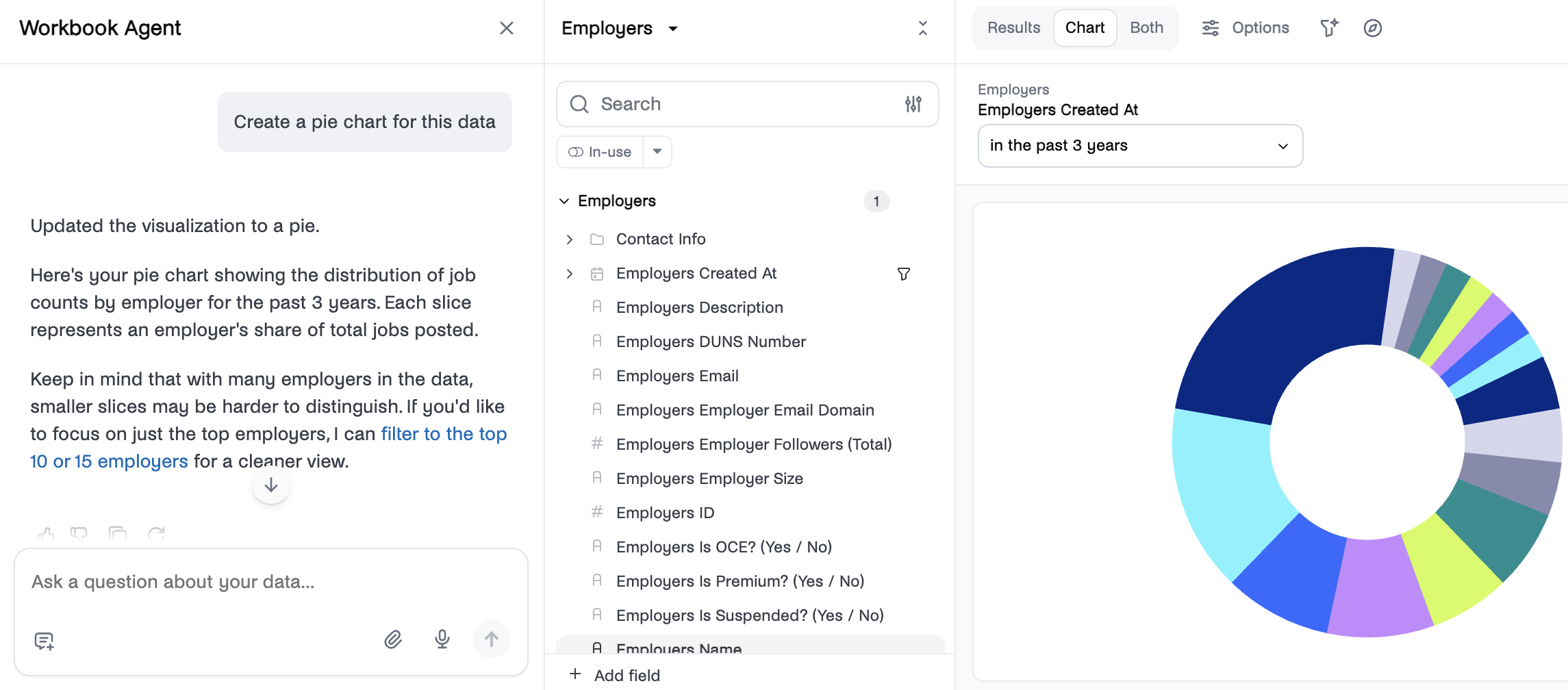Send the message with arrow button
The height and width of the screenshot is (690, 1568).
point(492,639)
